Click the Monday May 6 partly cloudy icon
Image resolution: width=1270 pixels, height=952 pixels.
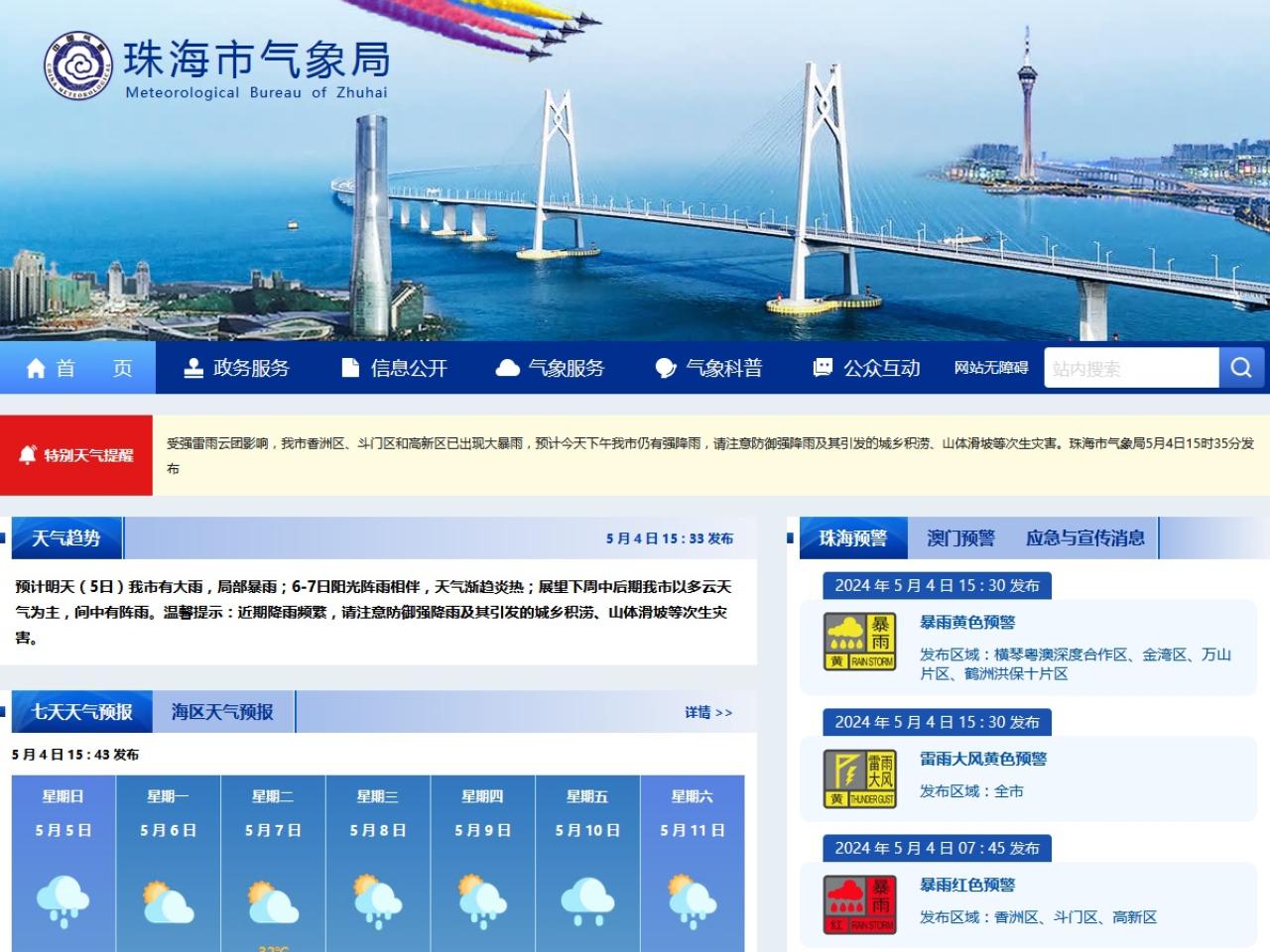(x=168, y=900)
